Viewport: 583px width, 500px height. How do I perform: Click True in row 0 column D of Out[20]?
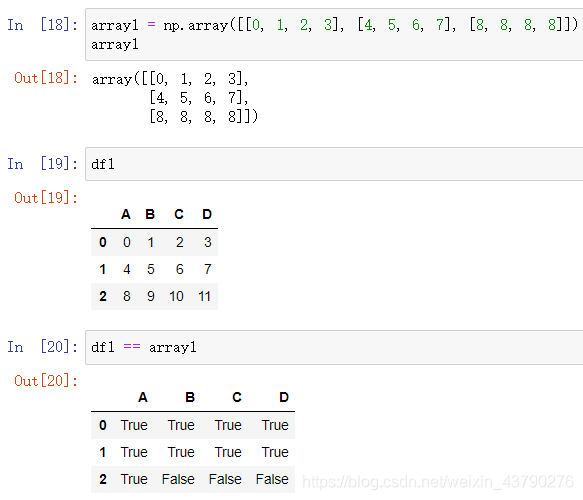tap(275, 425)
